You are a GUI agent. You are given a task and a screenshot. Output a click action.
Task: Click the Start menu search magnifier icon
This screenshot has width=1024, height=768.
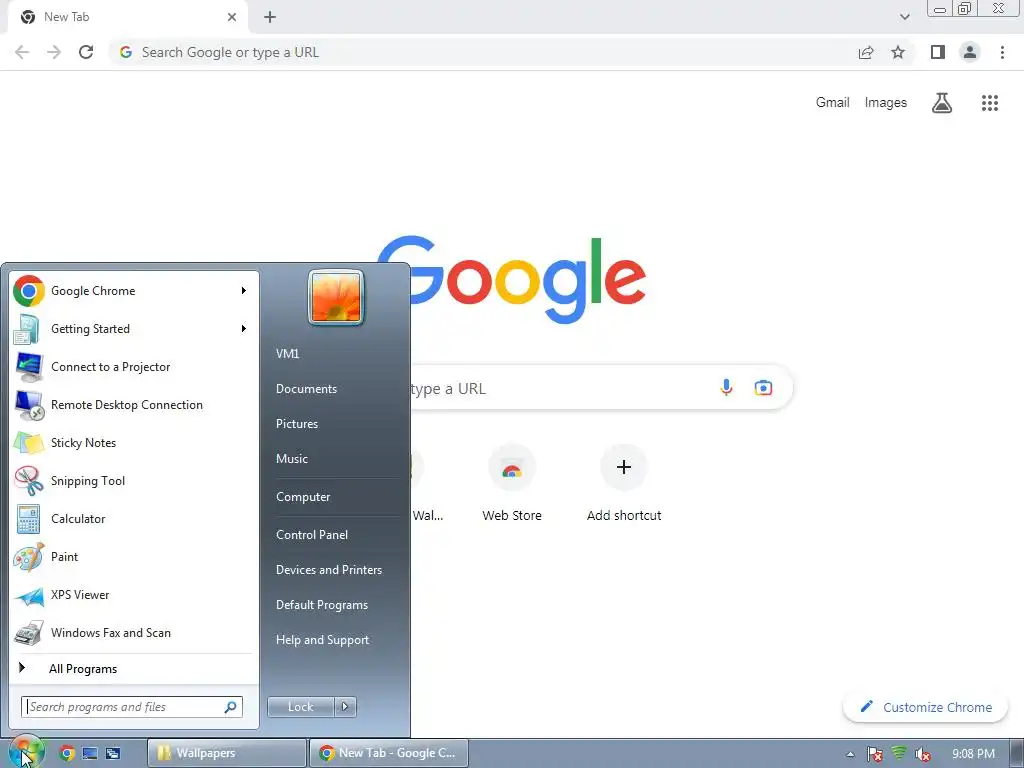pyautogui.click(x=231, y=707)
